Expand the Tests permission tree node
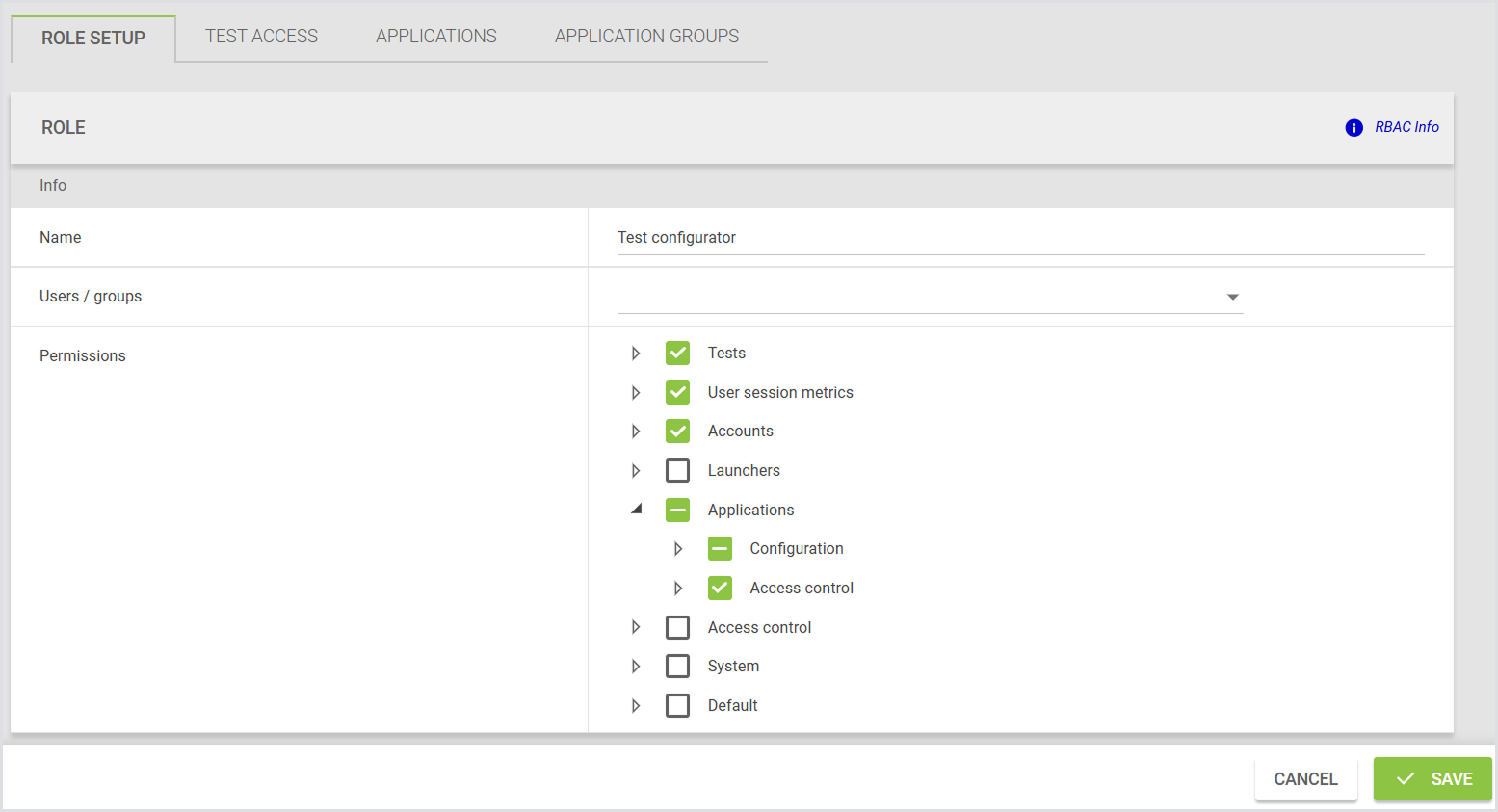1498x812 pixels. (636, 354)
